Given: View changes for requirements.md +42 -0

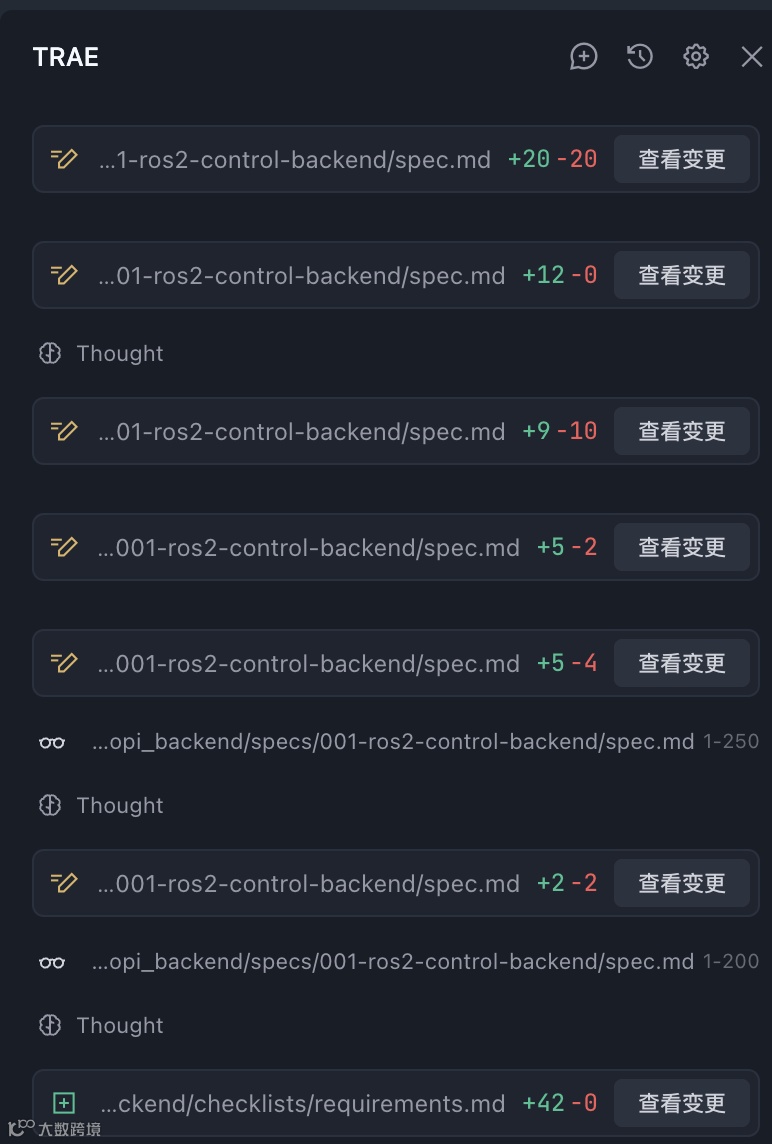Looking at the screenshot, I should [682, 1103].
